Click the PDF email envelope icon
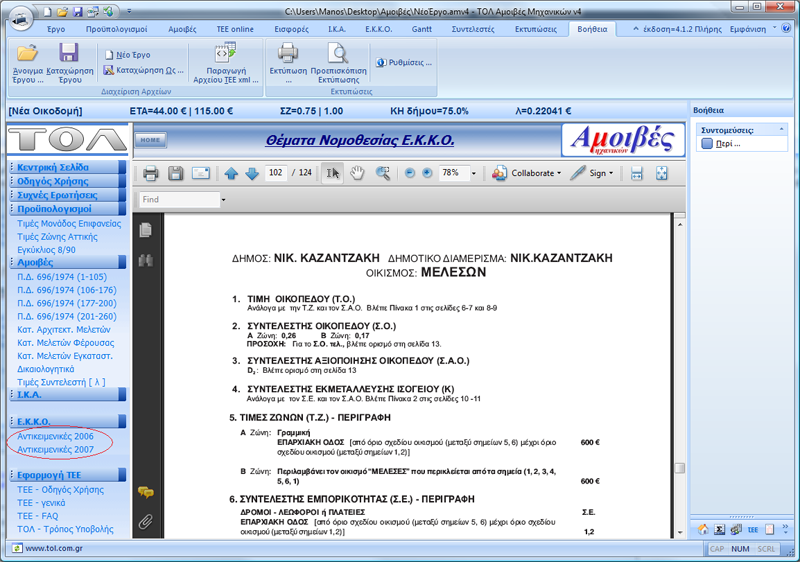 [x=201, y=173]
